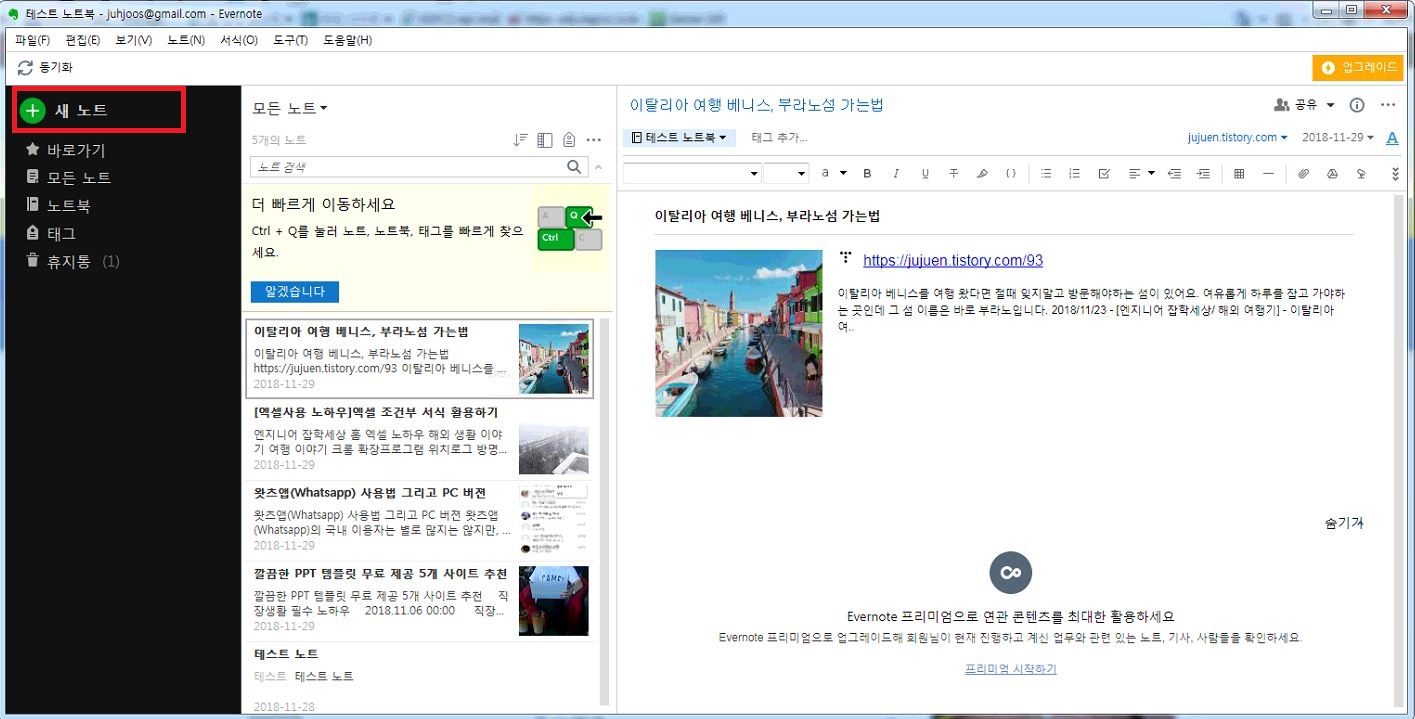Insert a horizontal rule line

point(1268,173)
